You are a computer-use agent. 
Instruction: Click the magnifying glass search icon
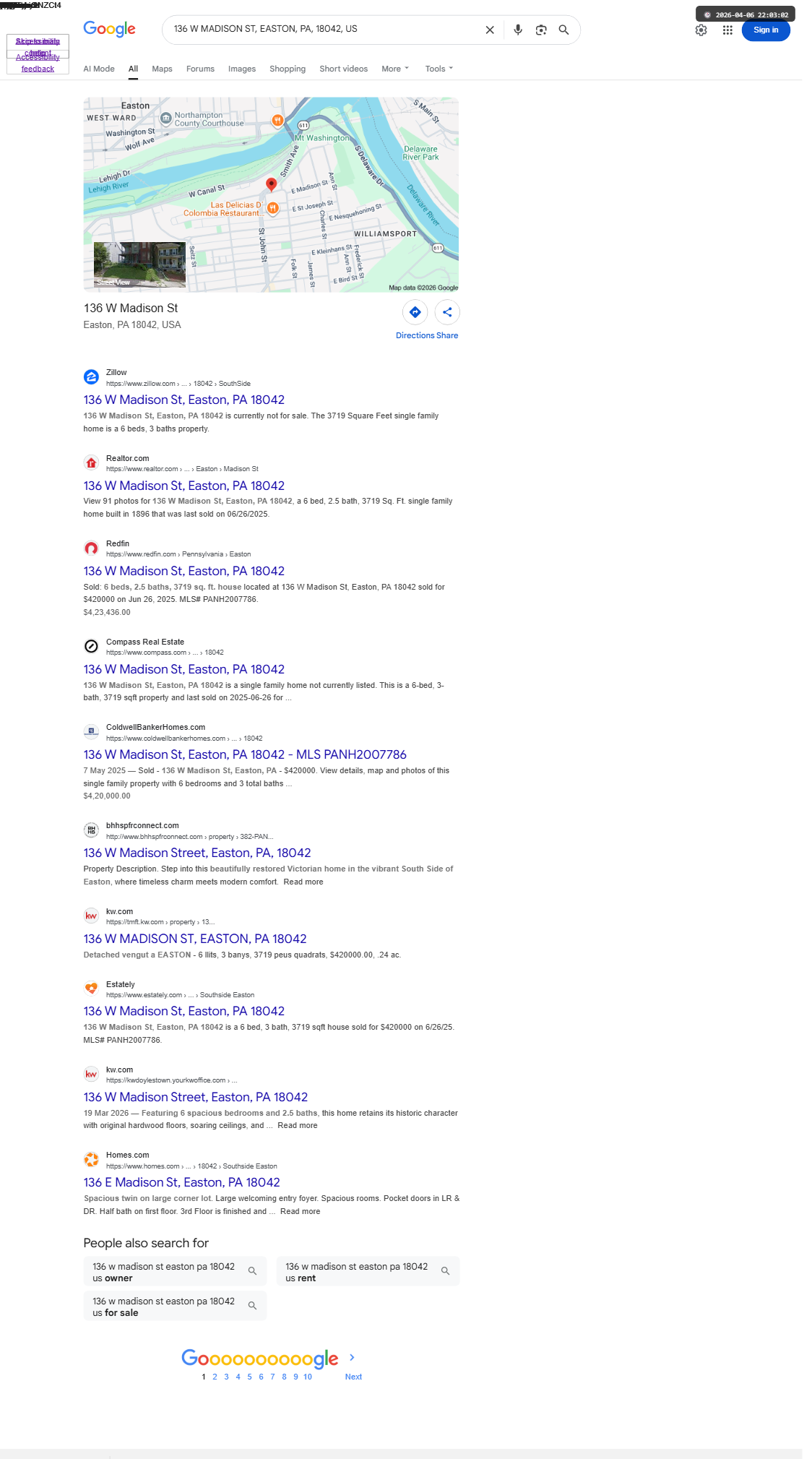pos(564,30)
